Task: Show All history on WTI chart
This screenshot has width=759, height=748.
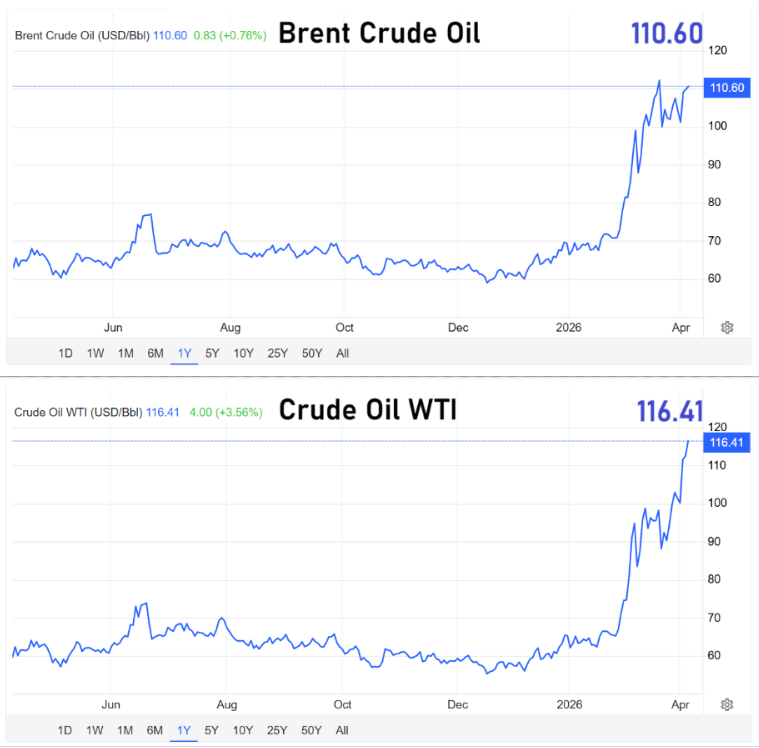Action: coord(343,730)
